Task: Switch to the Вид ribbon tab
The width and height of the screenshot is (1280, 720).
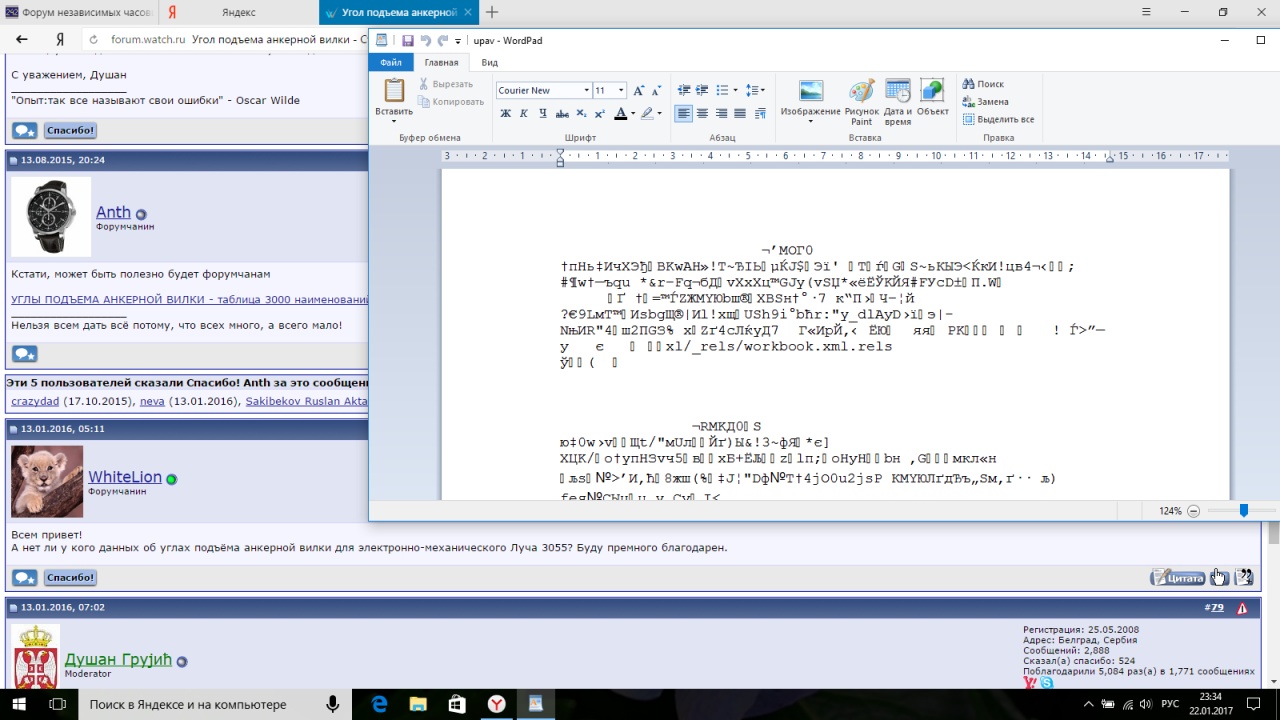Action: coord(489,62)
